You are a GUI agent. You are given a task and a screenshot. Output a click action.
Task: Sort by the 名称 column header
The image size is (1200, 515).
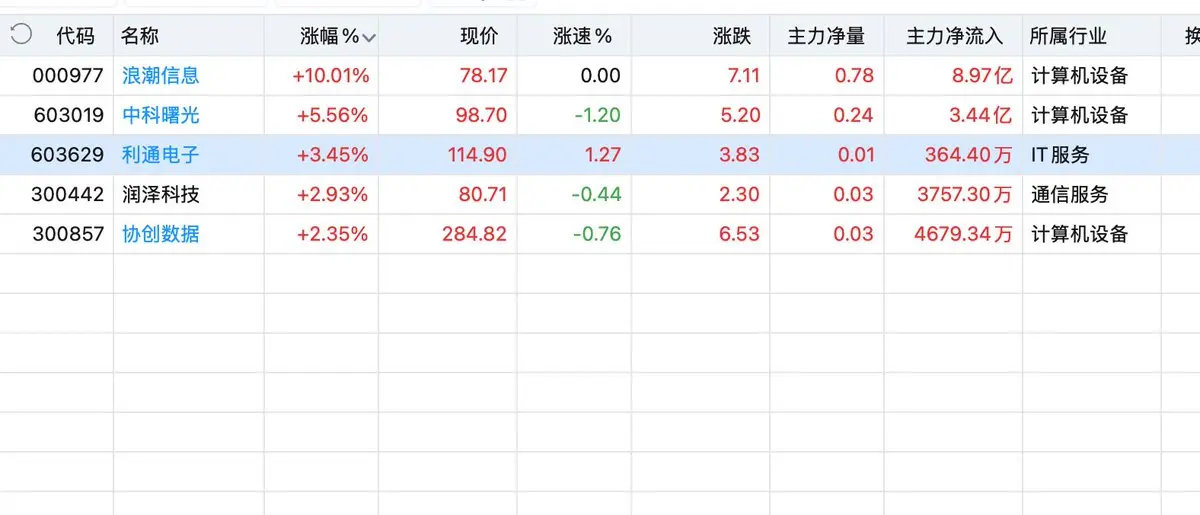pyautogui.click(x=140, y=36)
